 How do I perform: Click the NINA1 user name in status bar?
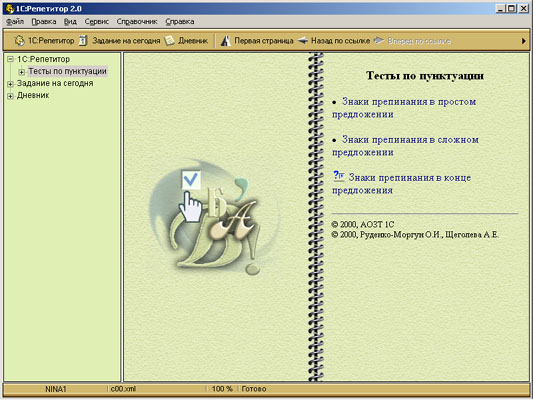[56, 389]
